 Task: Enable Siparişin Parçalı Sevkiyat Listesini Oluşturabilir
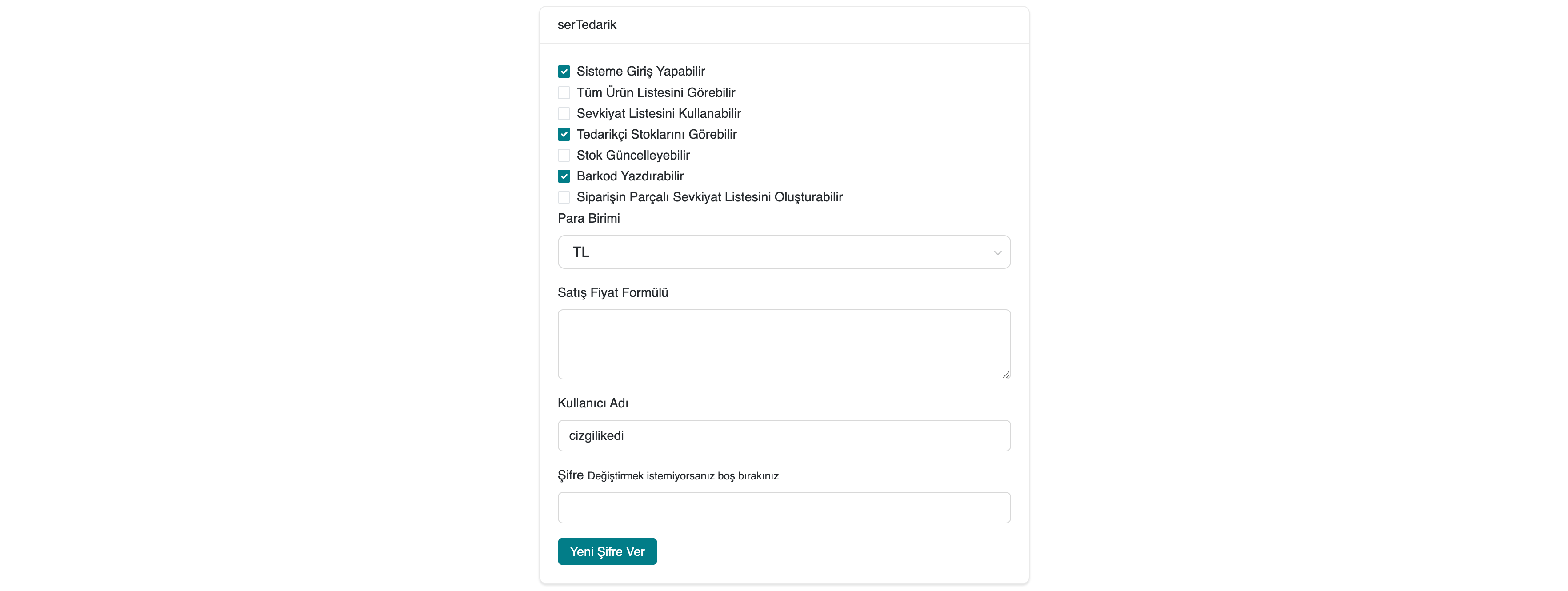coord(564,197)
